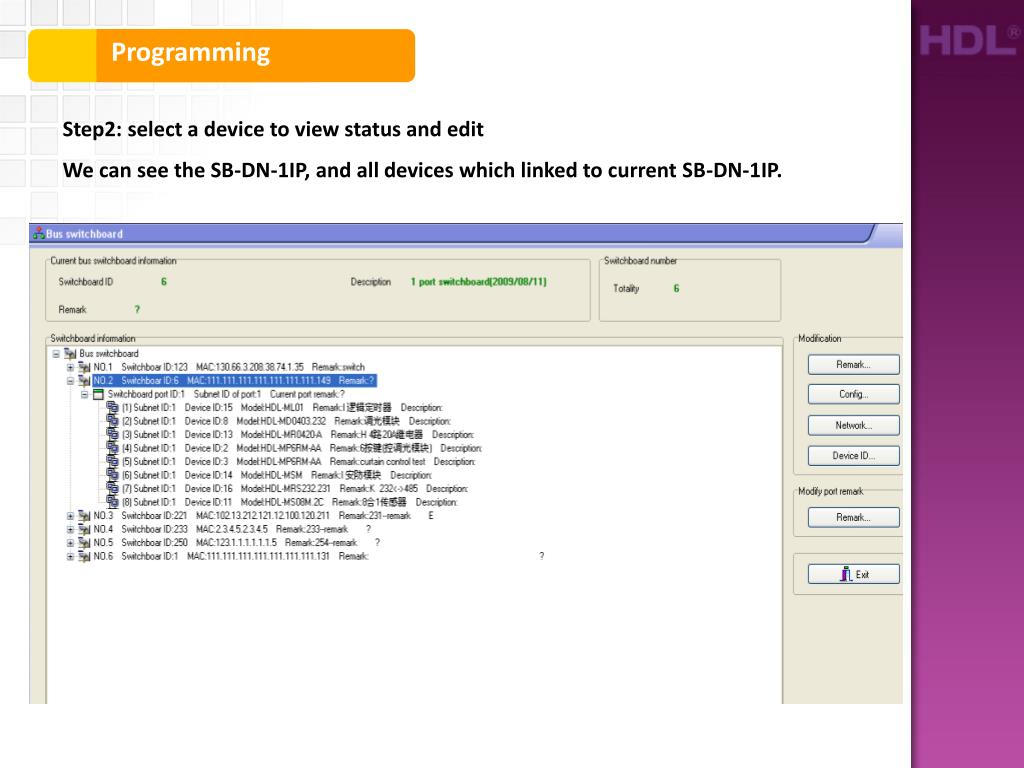Click device icon for HDL-MD0403.232 row
This screenshot has height=768, width=1024.
112,421
